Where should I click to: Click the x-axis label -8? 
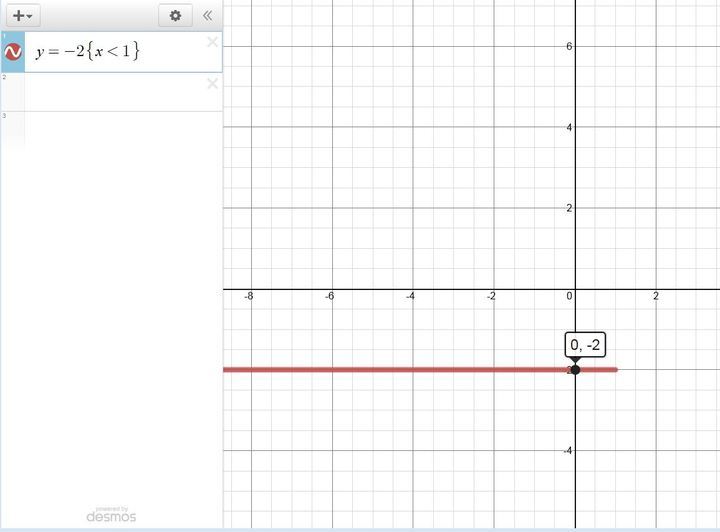pos(248,297)
